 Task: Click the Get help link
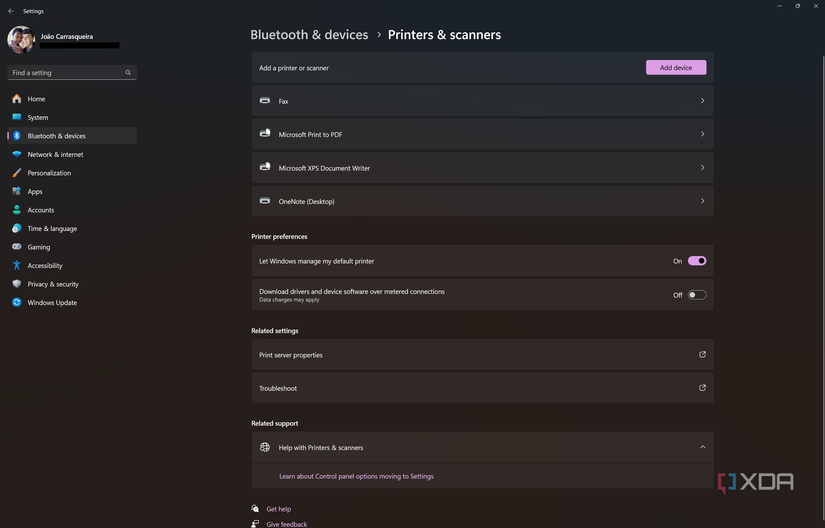[279, 509]
